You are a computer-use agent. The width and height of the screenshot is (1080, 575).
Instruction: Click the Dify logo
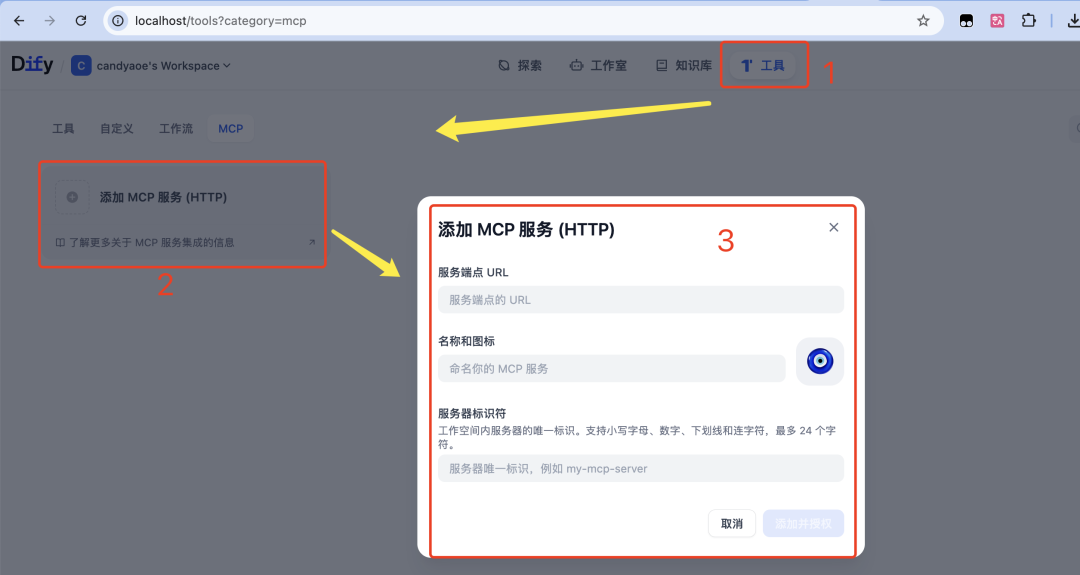(x=32, y=65)
